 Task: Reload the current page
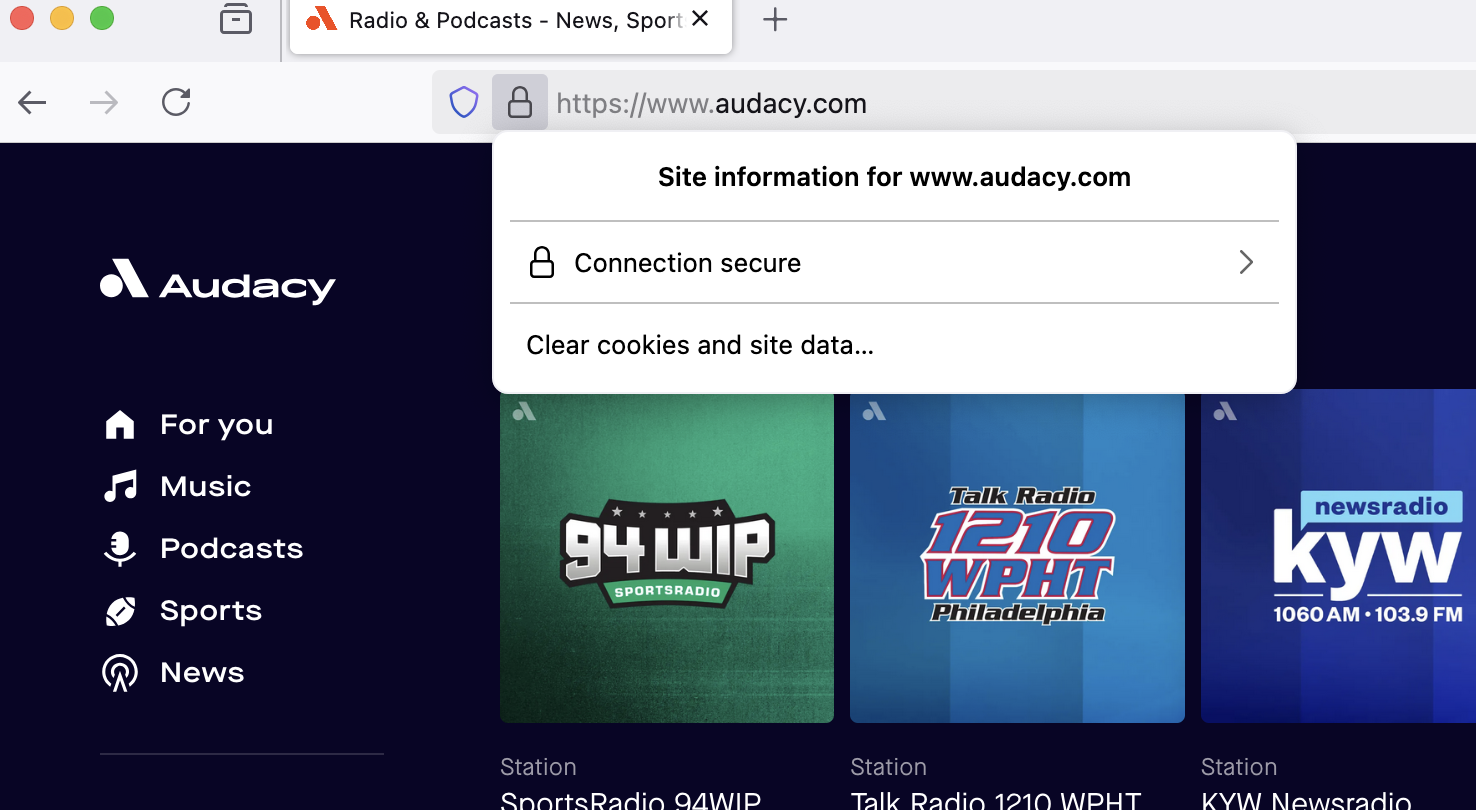[x=176, y=102]
